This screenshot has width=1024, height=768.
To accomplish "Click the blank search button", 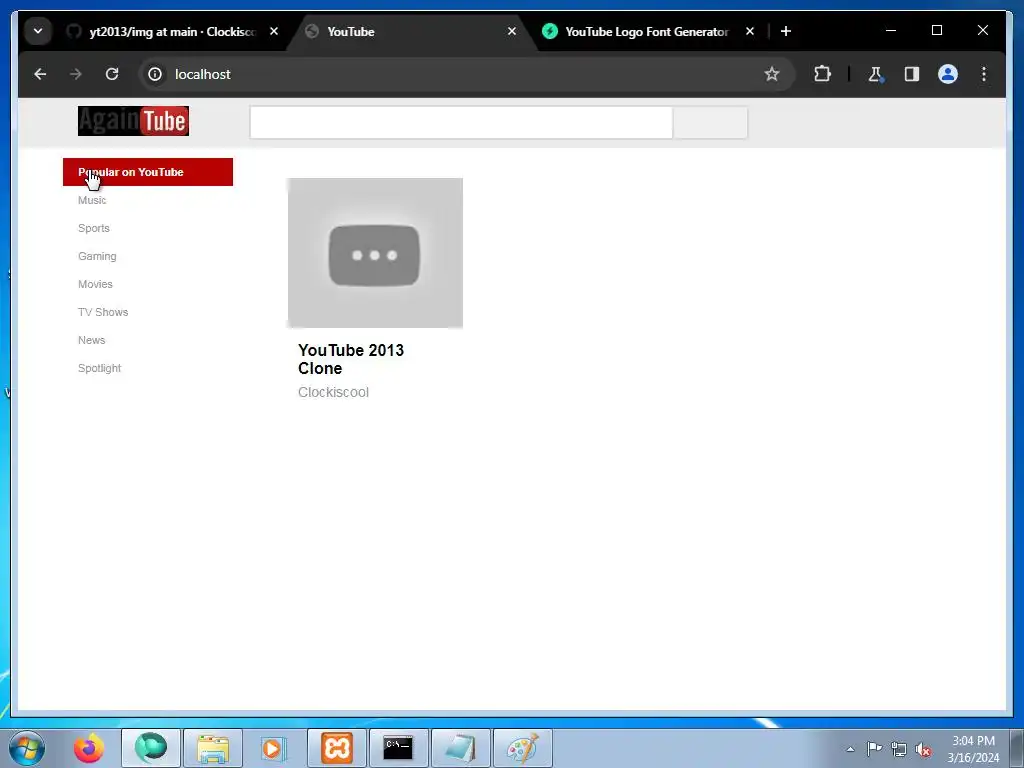I will click(x=710, y=123).
